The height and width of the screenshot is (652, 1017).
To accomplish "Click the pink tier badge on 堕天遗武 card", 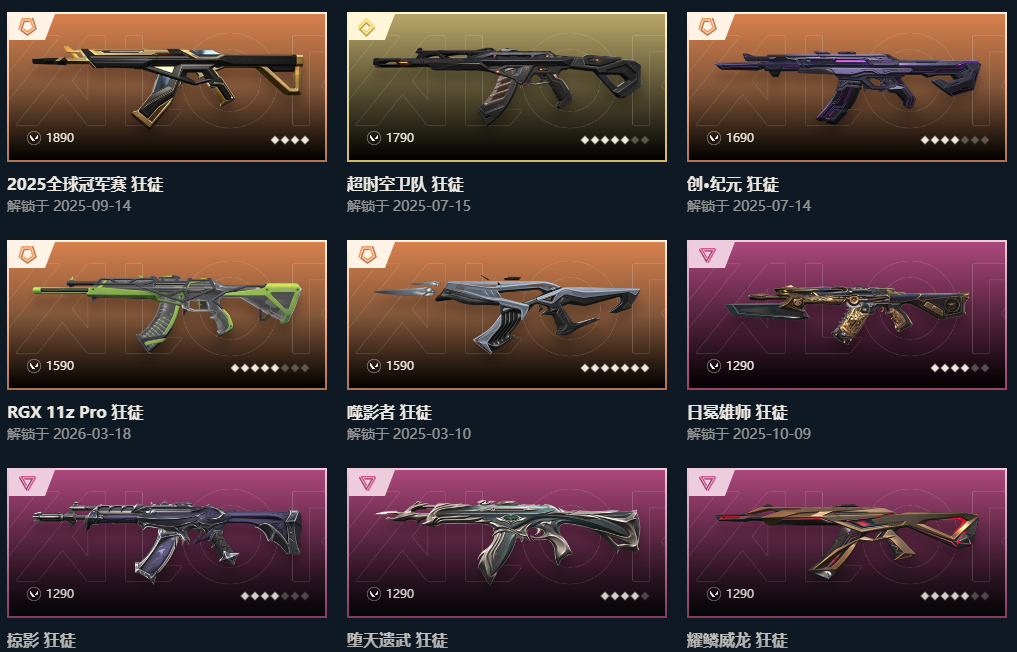I will pyautogui.click(x=367, y=483).
